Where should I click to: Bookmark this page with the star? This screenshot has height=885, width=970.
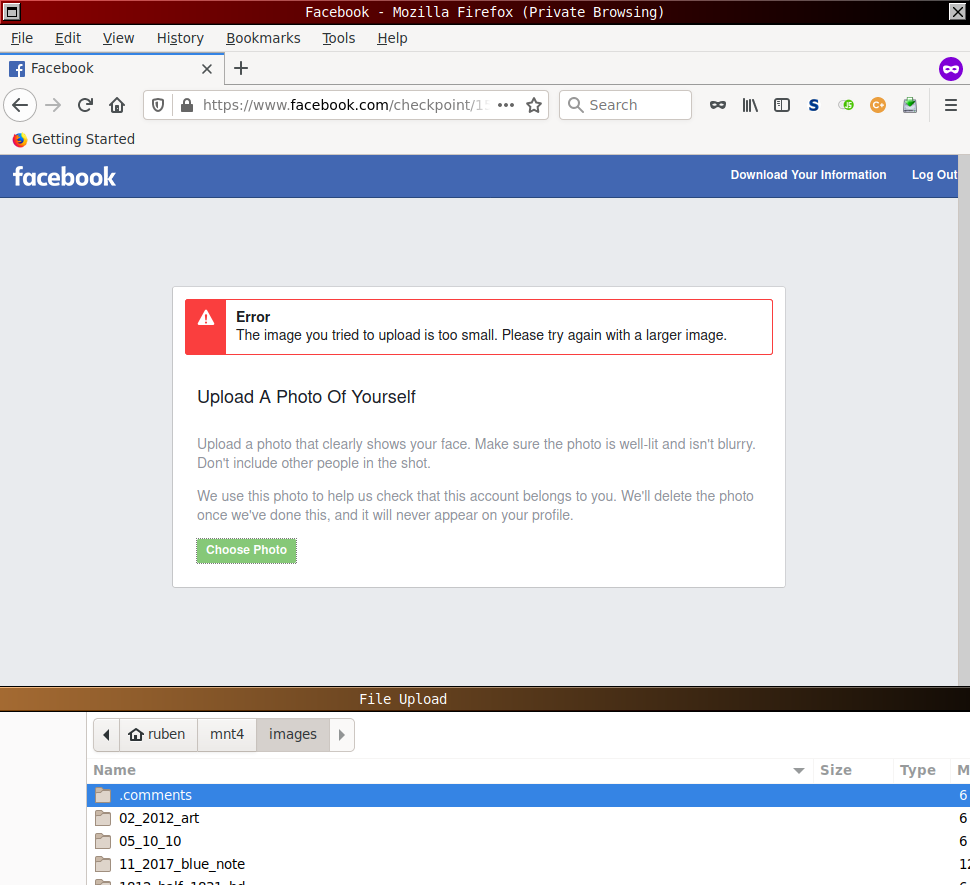(x=534, y=105)
